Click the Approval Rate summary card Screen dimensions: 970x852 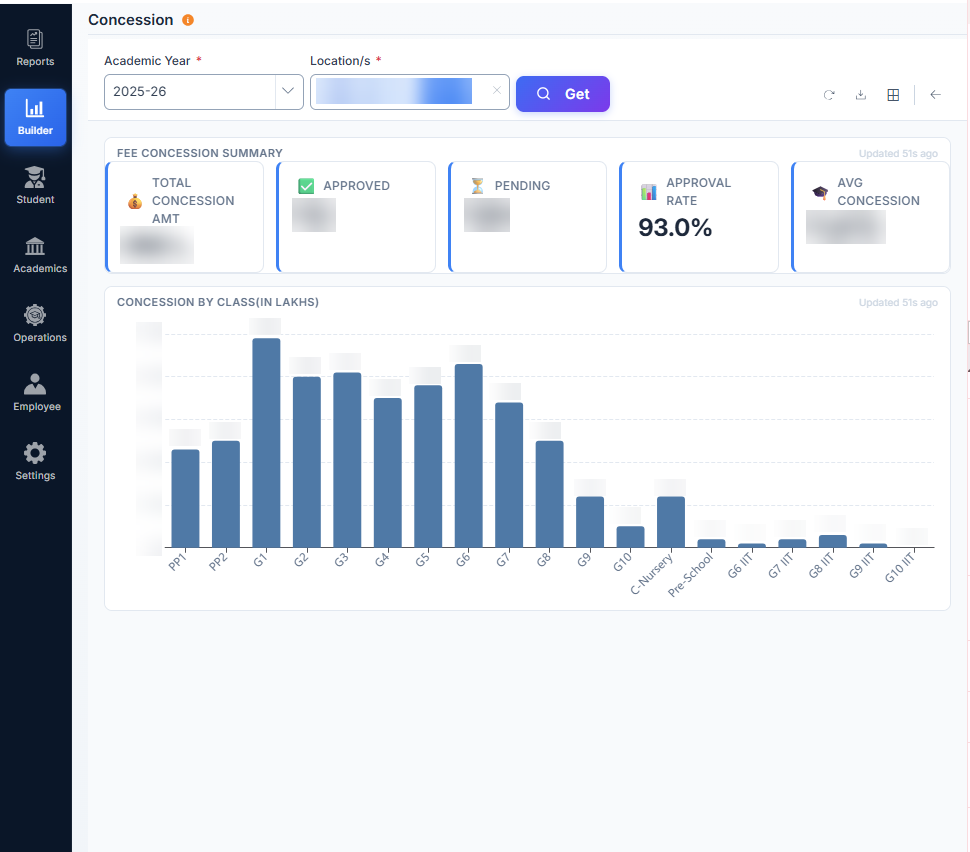(x=699, y=217)
